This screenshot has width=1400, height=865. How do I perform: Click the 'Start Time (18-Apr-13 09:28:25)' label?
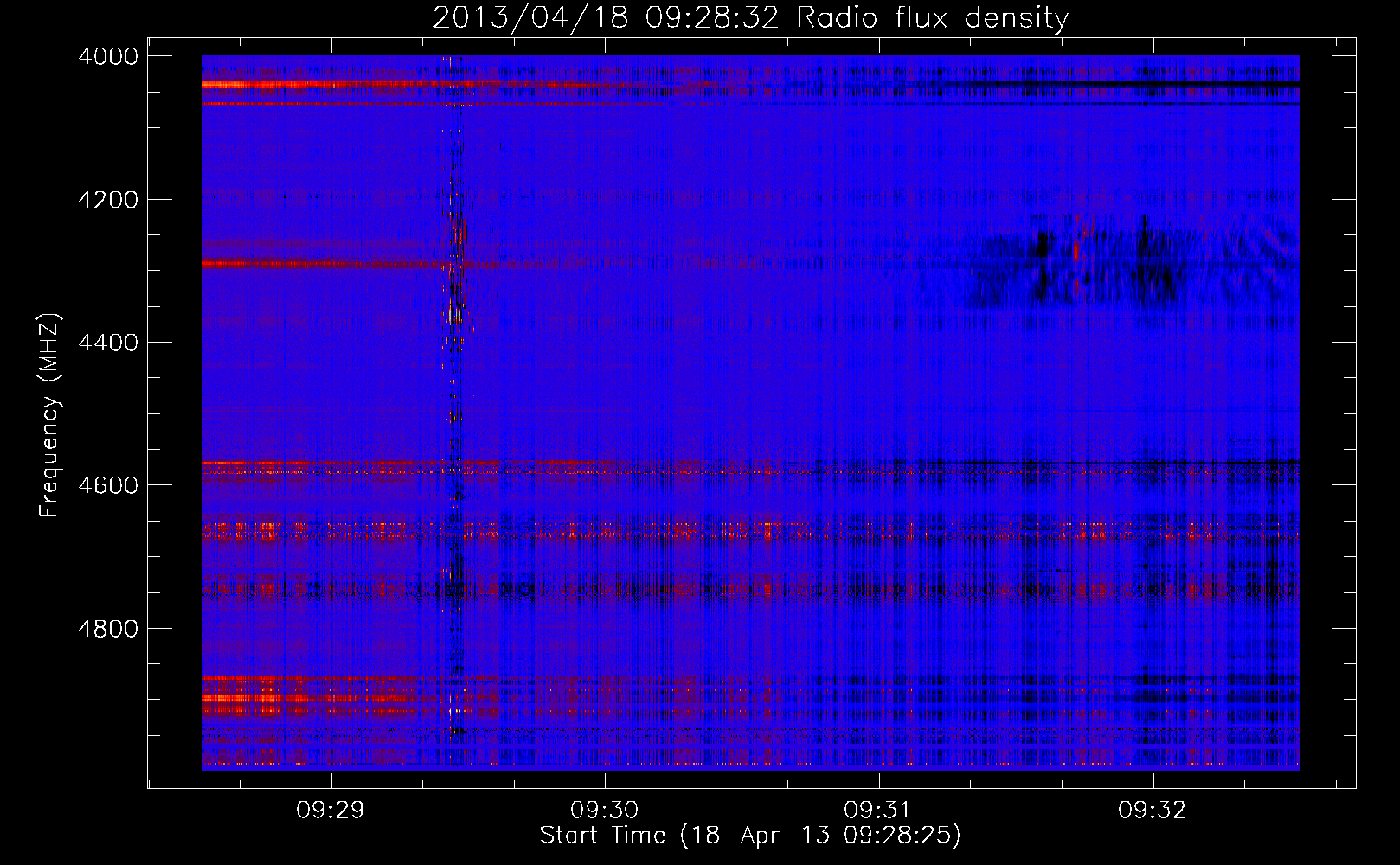(x=750, y=836)
